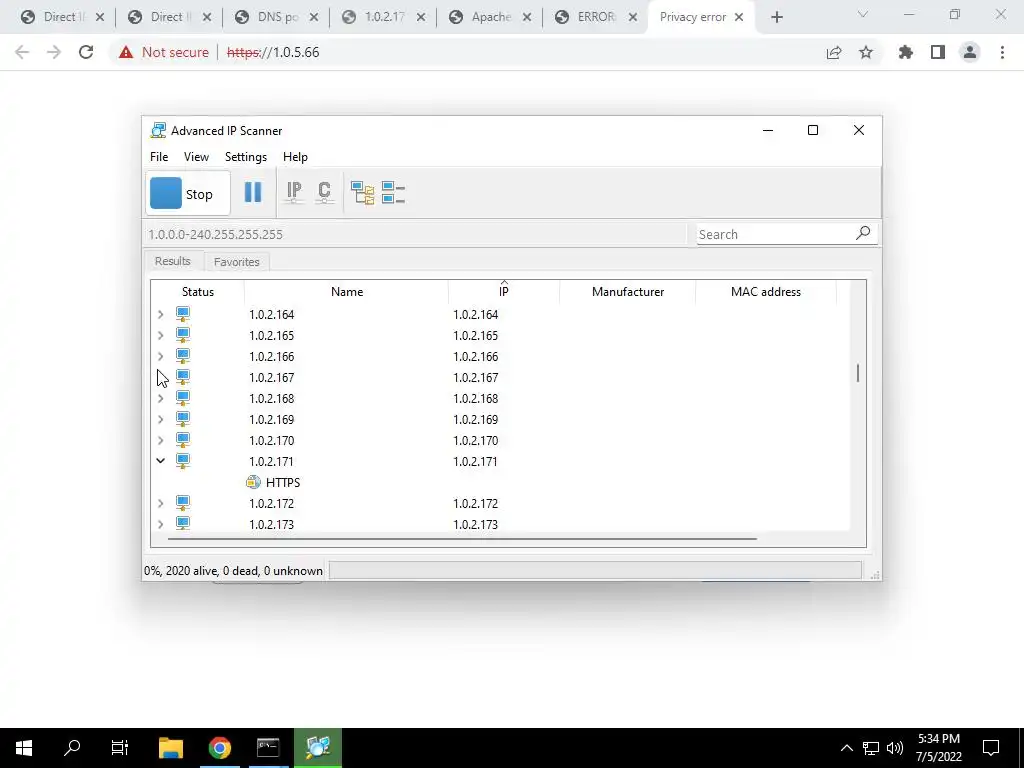This screenshot has height=768, width=1024.
Task: Click the vertical scrollbar thumb in results
Action: tap(857, 373)
